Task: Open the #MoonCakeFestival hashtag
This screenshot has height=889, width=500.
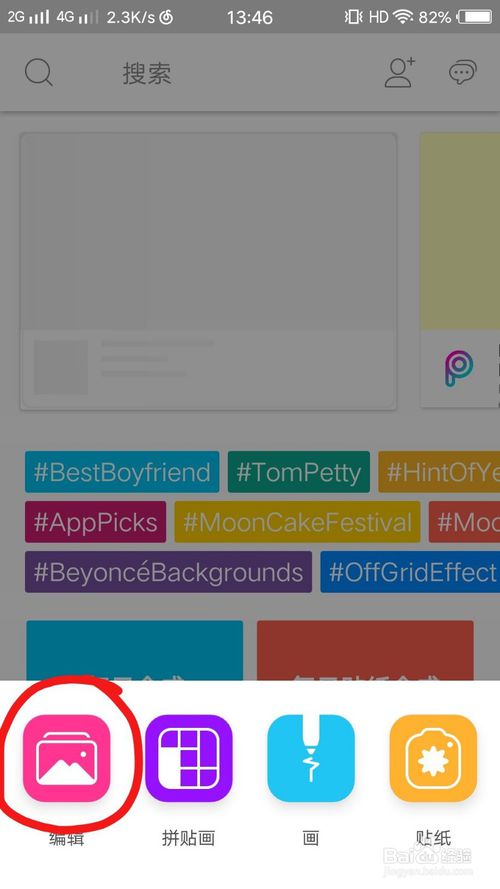Action: tap(297, 522)
